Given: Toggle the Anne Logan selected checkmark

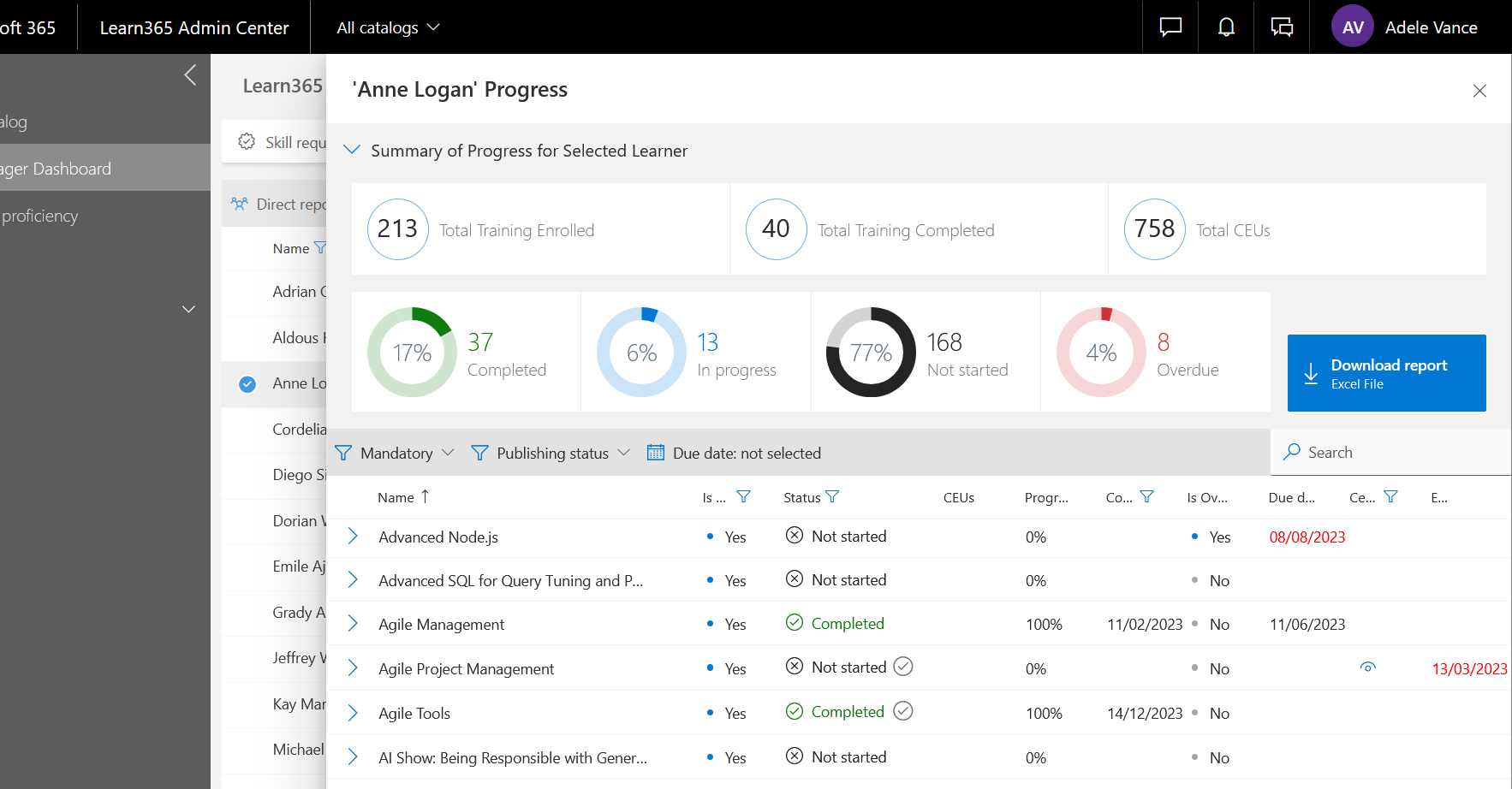Looking at the screenshot, I should click(247, 384).
